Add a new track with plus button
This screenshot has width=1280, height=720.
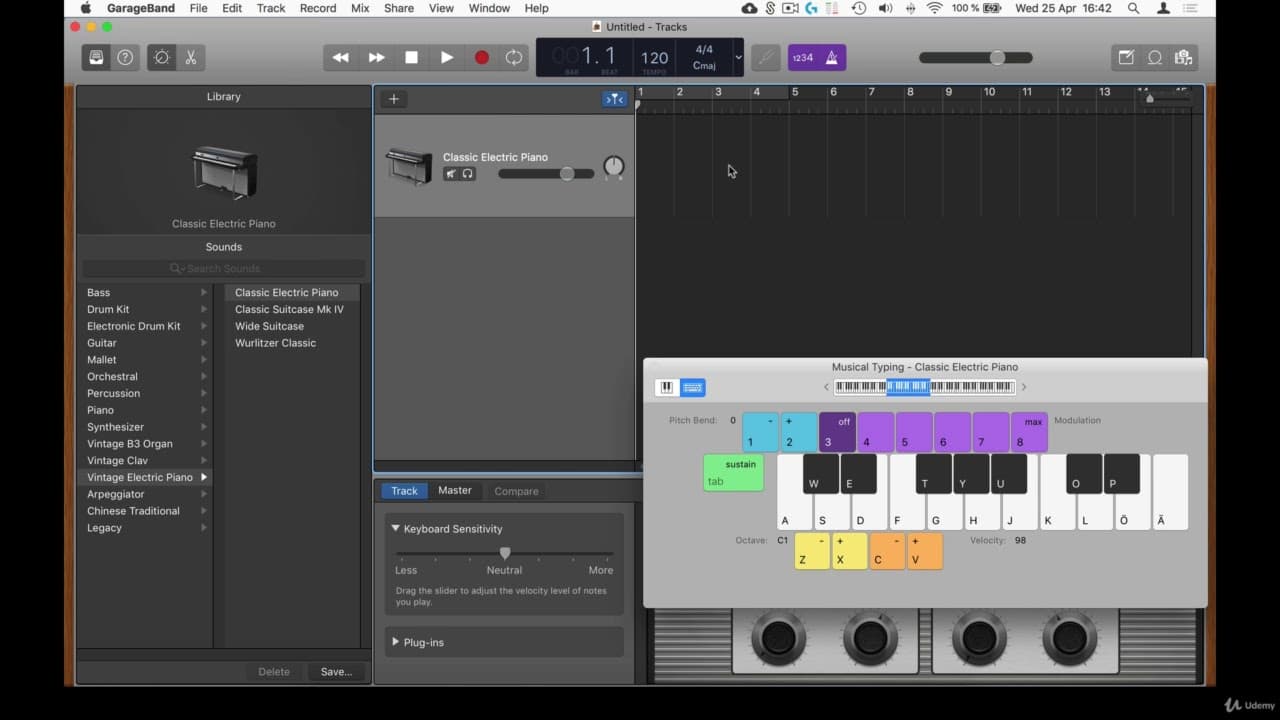tap(394, 99)
